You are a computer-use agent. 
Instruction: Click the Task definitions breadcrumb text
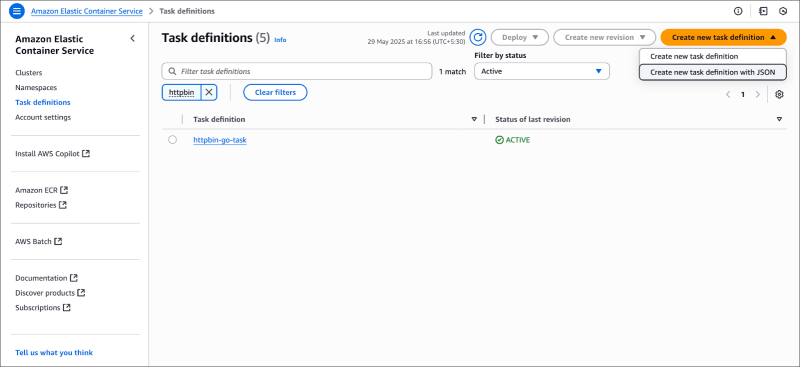point(187,11)
